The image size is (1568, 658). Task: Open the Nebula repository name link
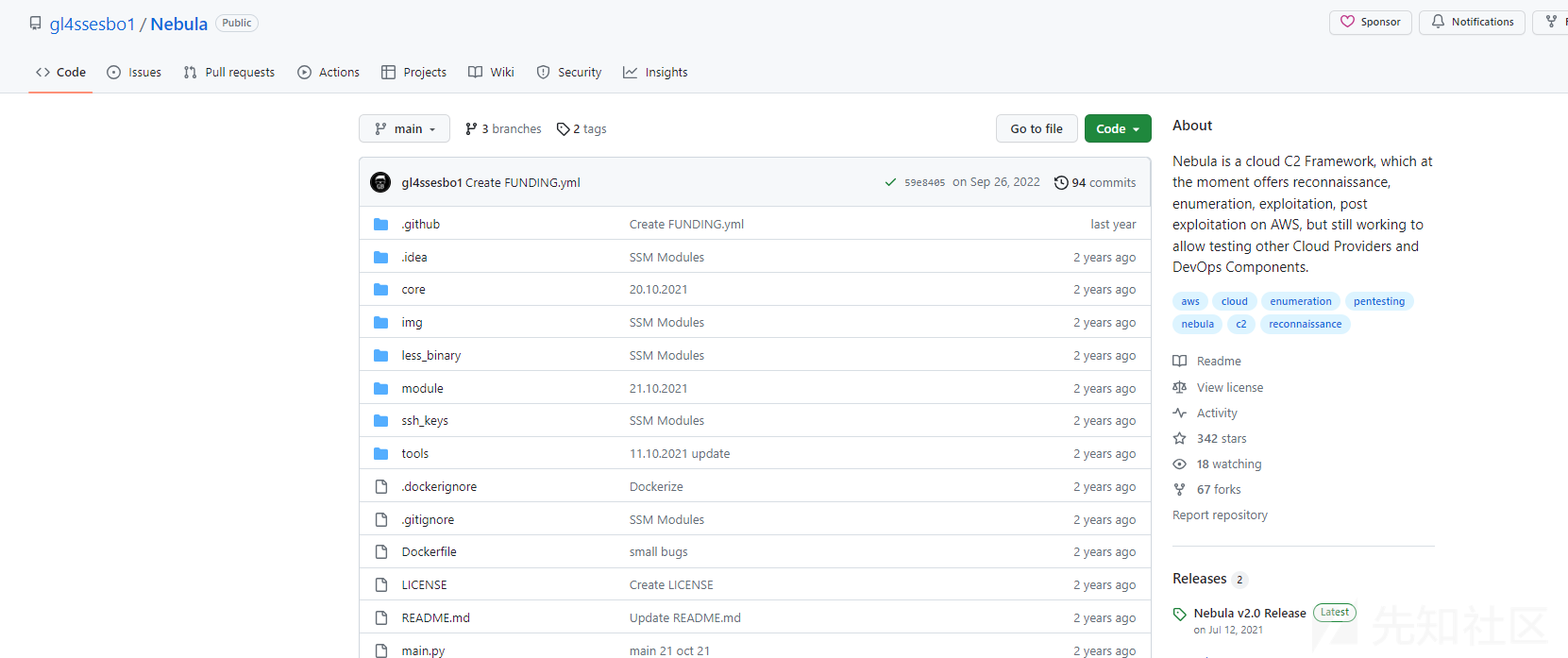pos(179,24)
